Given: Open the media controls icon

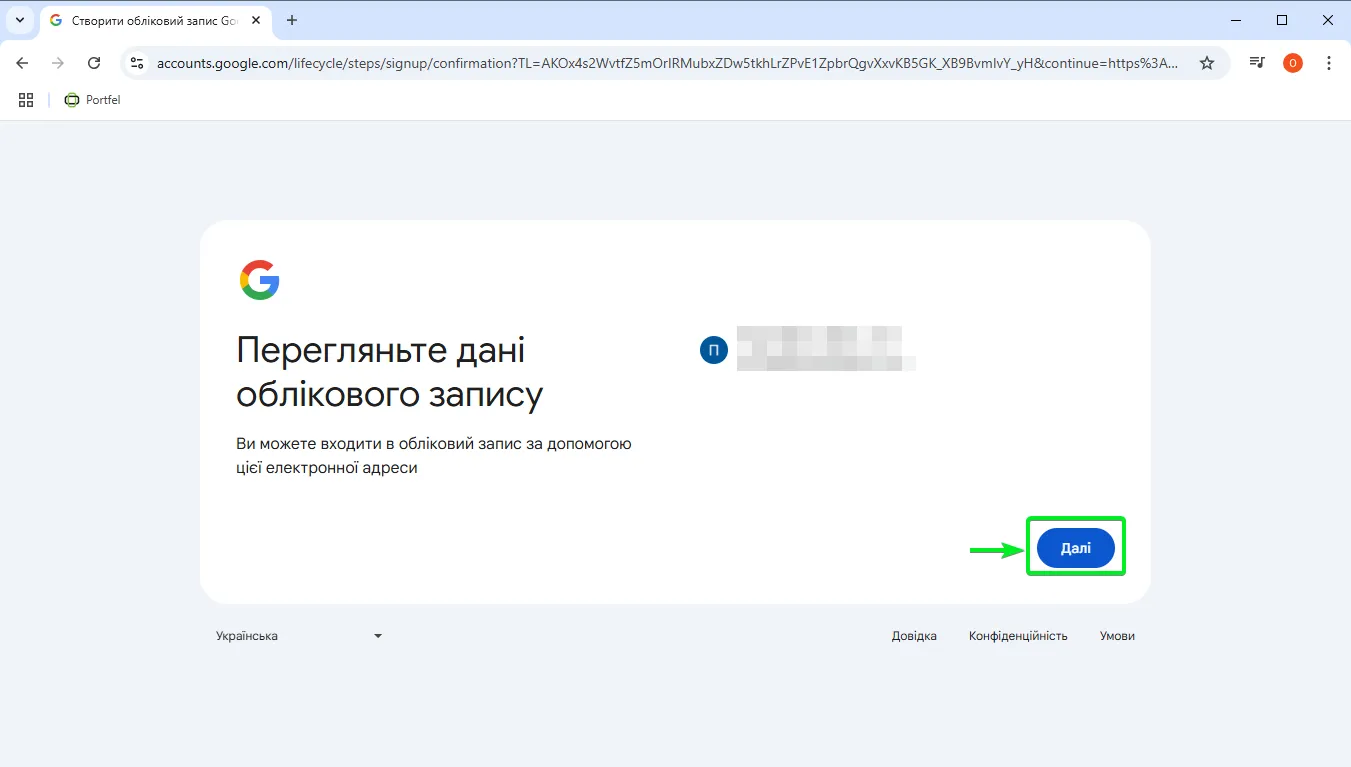Looking at the screenshot, I should (1257, 63).
